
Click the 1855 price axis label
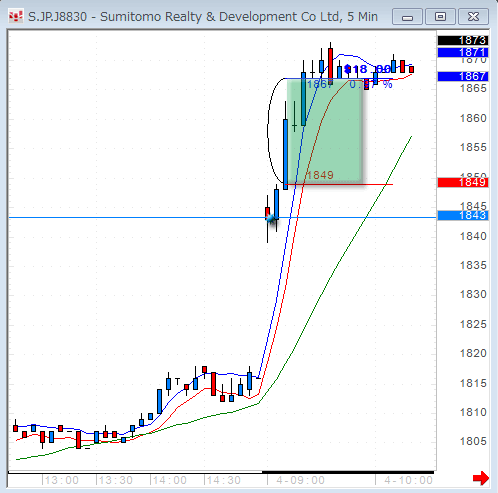click(x=473, y=147)
